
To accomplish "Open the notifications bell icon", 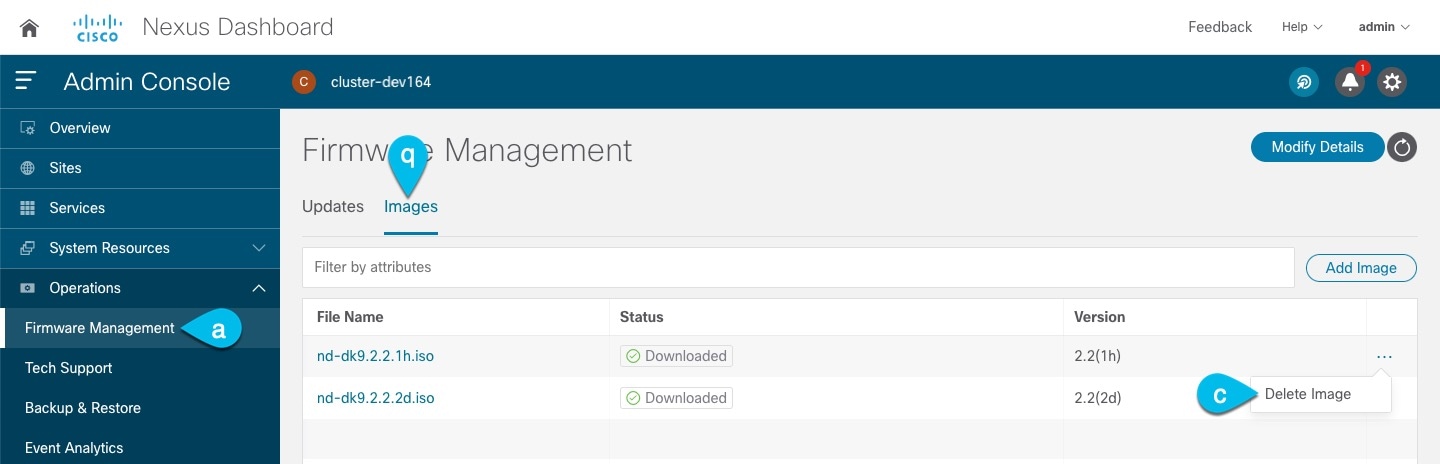I will (1350, 82).
